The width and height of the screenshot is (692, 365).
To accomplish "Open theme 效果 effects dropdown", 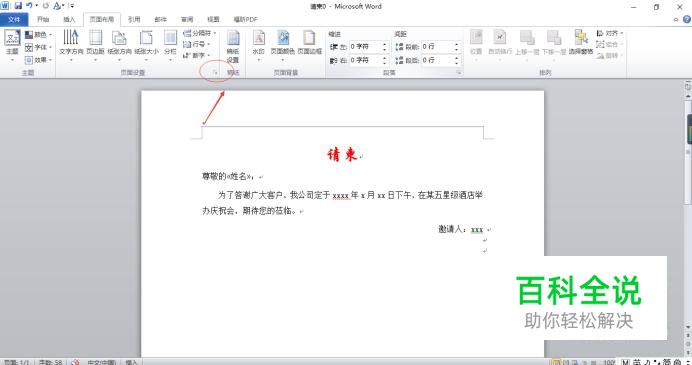I will 38,59.
